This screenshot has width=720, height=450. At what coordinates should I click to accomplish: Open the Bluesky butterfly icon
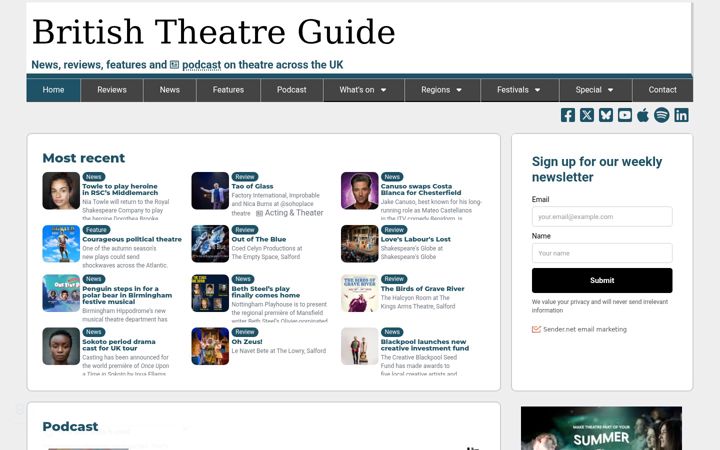[606, 115]
